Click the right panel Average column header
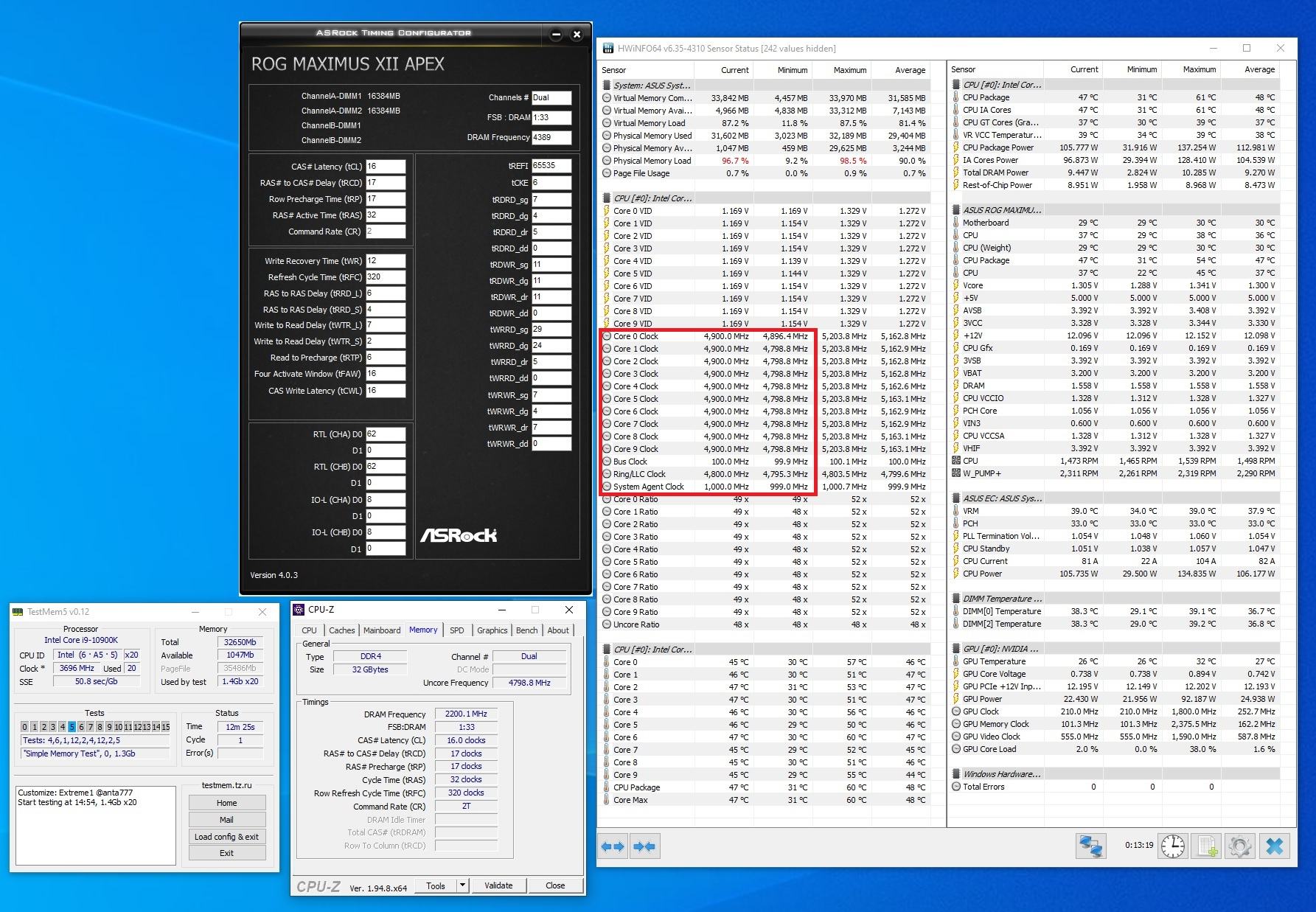 point(1259,69)
